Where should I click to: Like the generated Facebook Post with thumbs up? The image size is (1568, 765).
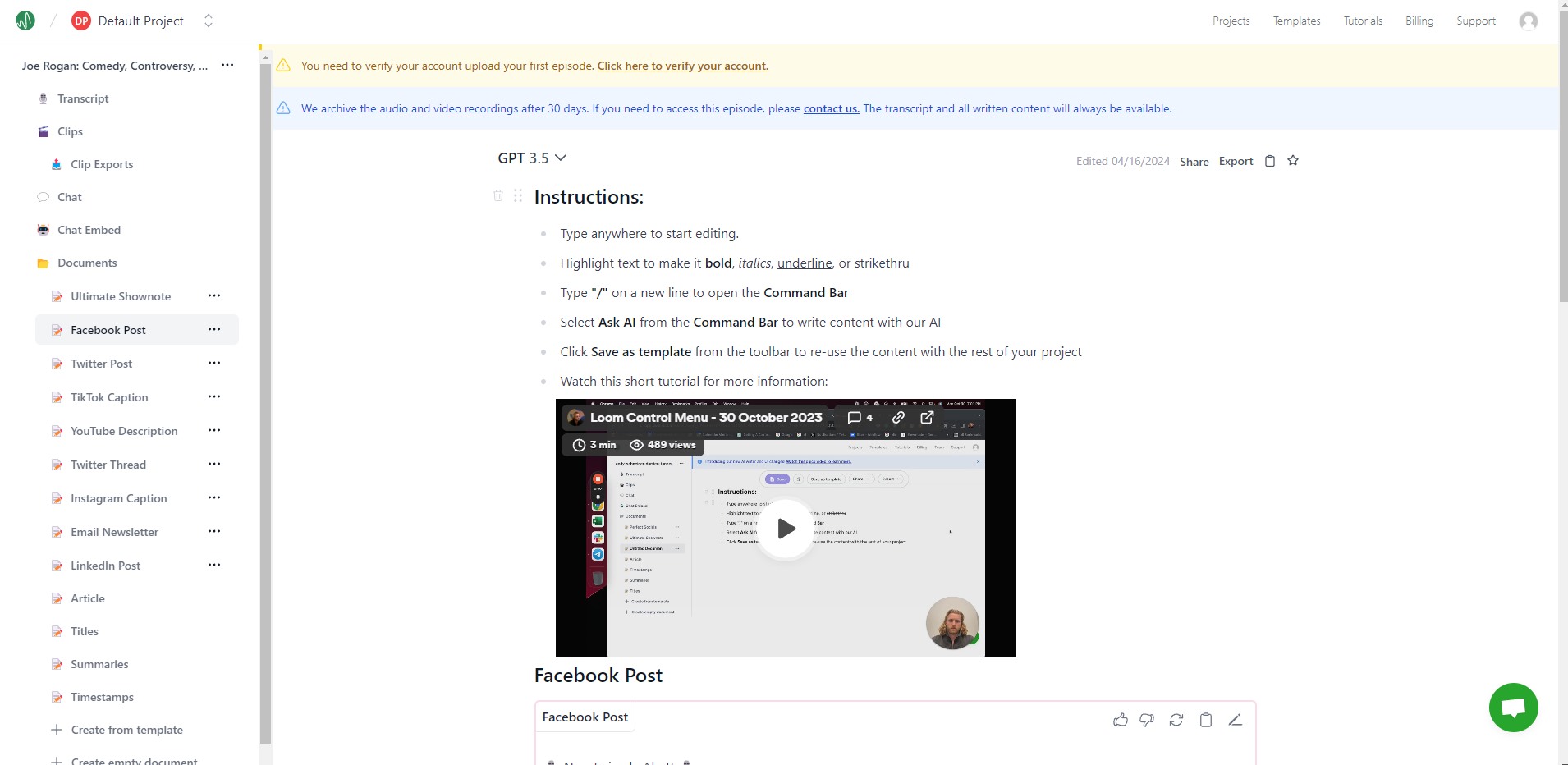1121,720
